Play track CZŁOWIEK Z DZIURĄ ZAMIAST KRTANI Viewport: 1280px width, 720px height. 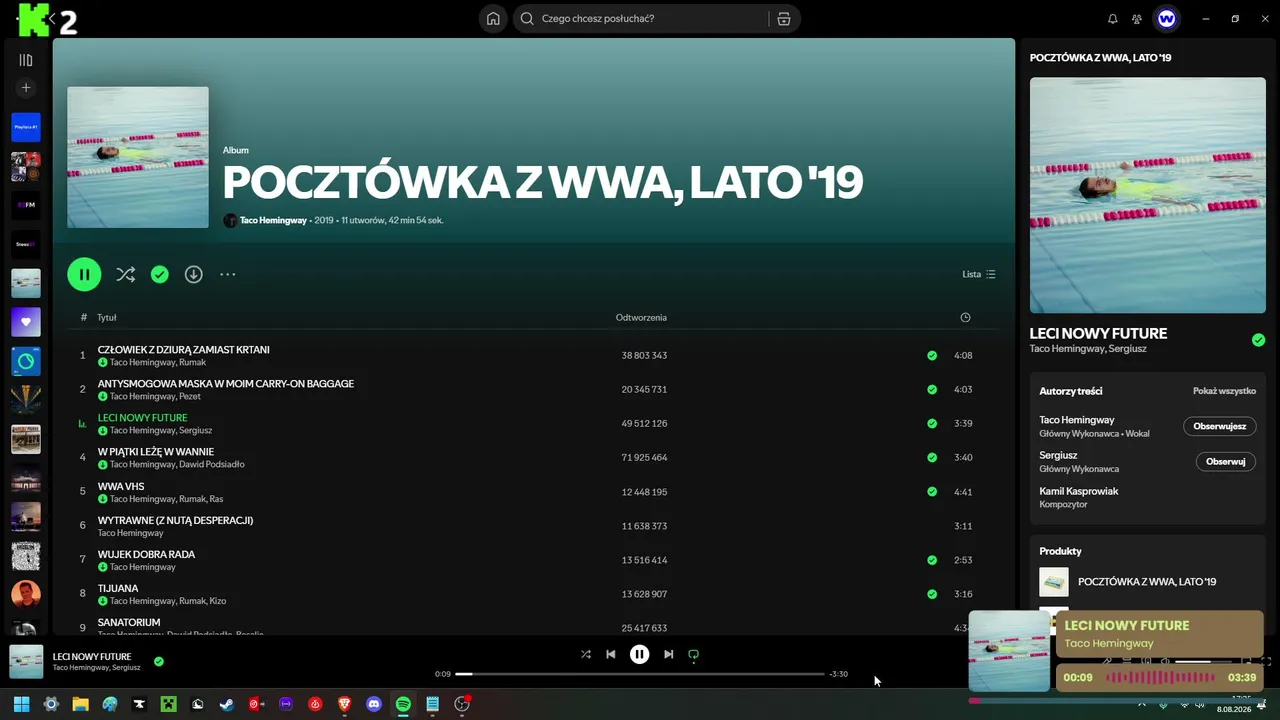tap(184, 350)
